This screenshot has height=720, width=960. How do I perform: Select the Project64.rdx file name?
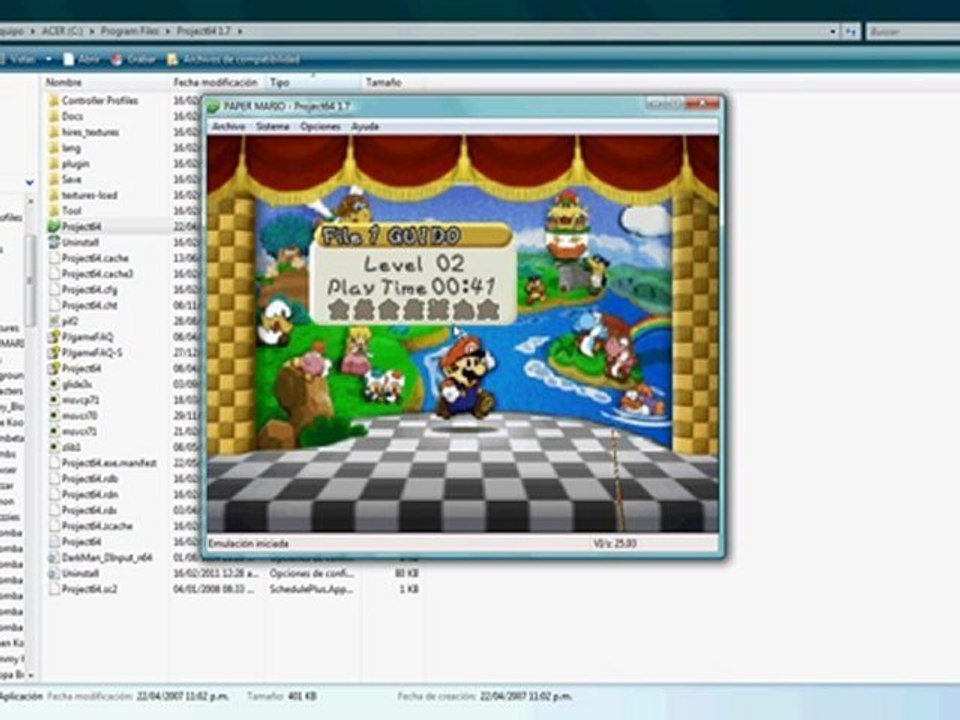(x=89, y=510)
